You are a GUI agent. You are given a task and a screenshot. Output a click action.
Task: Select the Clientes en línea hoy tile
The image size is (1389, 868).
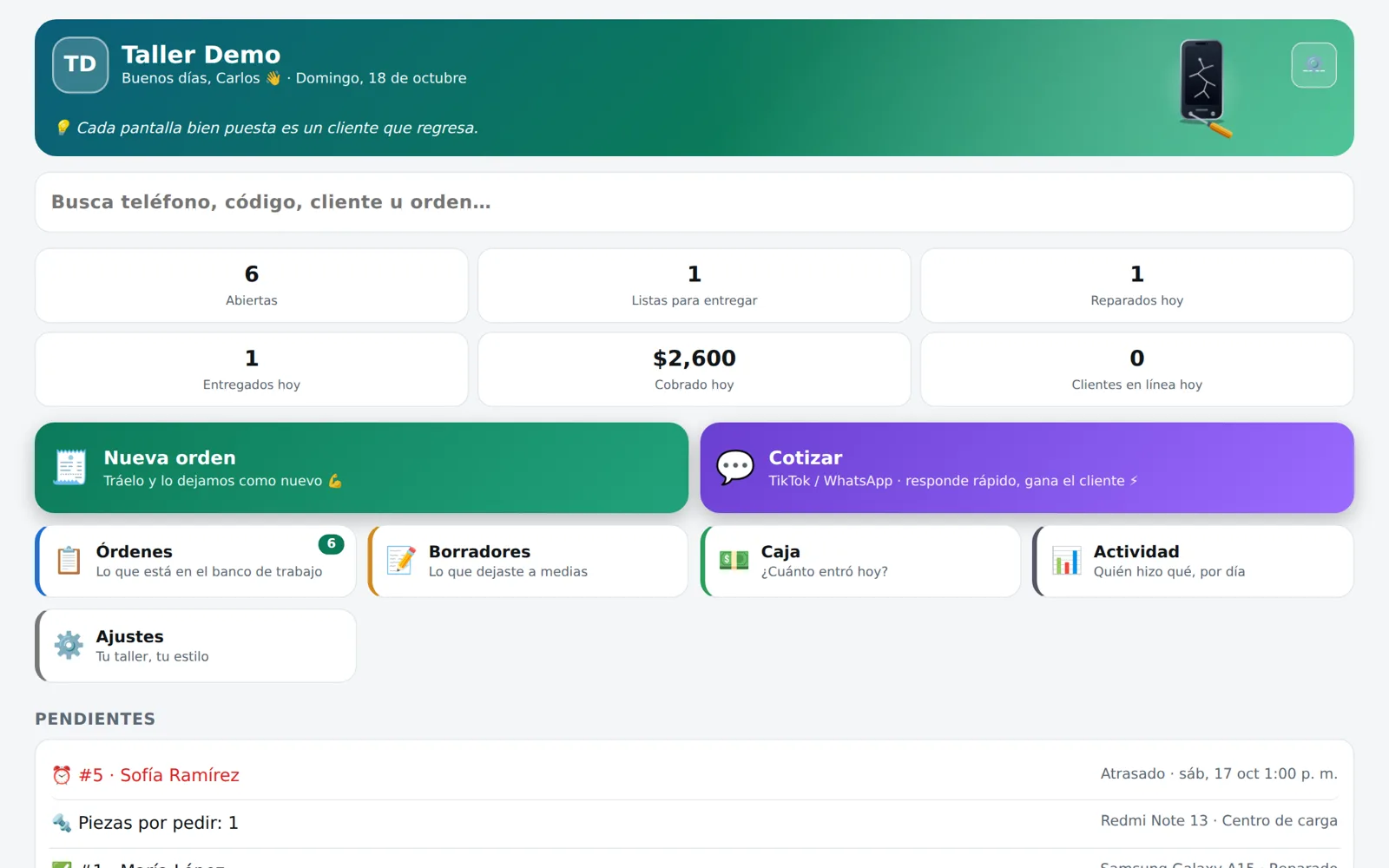tap(1137, 370)
